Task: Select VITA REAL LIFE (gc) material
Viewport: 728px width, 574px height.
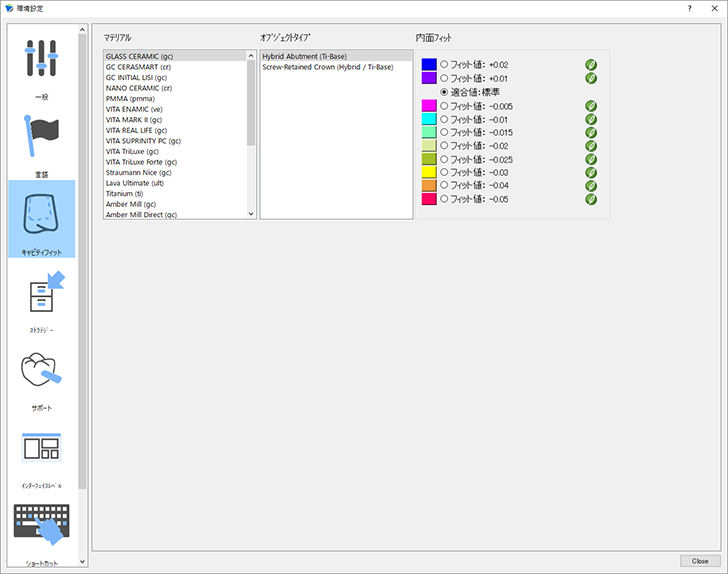Action: [x=175, y=130]
